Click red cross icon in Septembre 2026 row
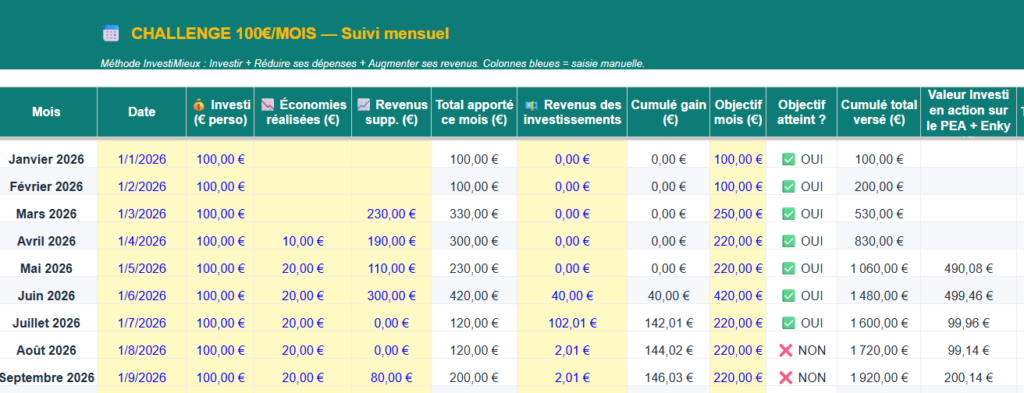The image size is (1024, 393). coord(786,378)
